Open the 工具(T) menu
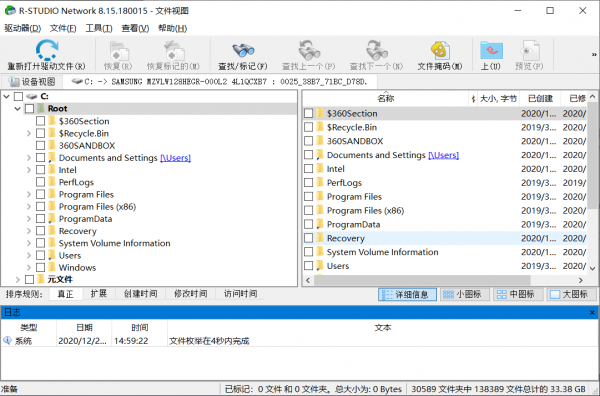 coord(99,28)
